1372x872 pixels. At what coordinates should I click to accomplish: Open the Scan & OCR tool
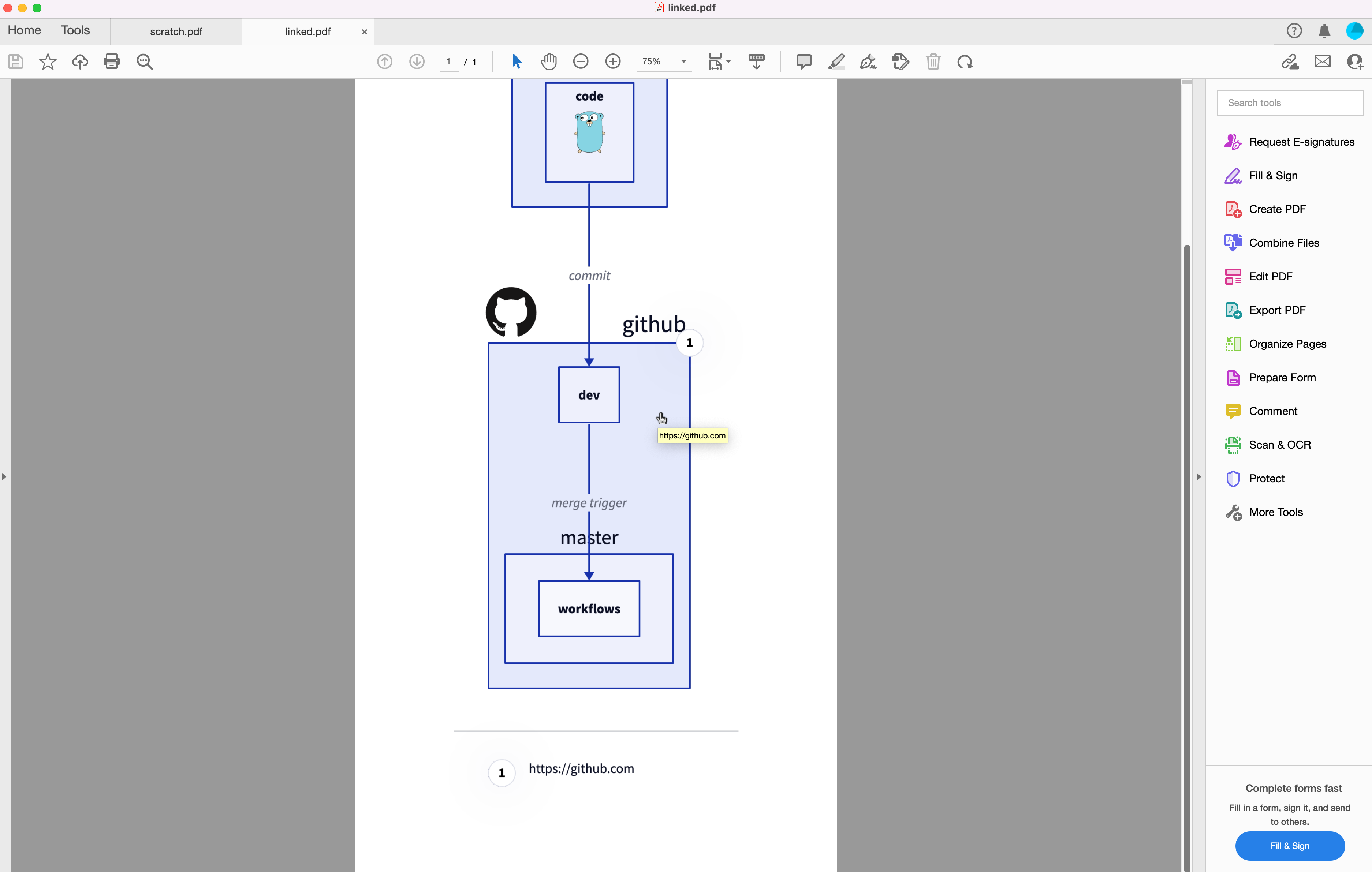pos(1268,445)
